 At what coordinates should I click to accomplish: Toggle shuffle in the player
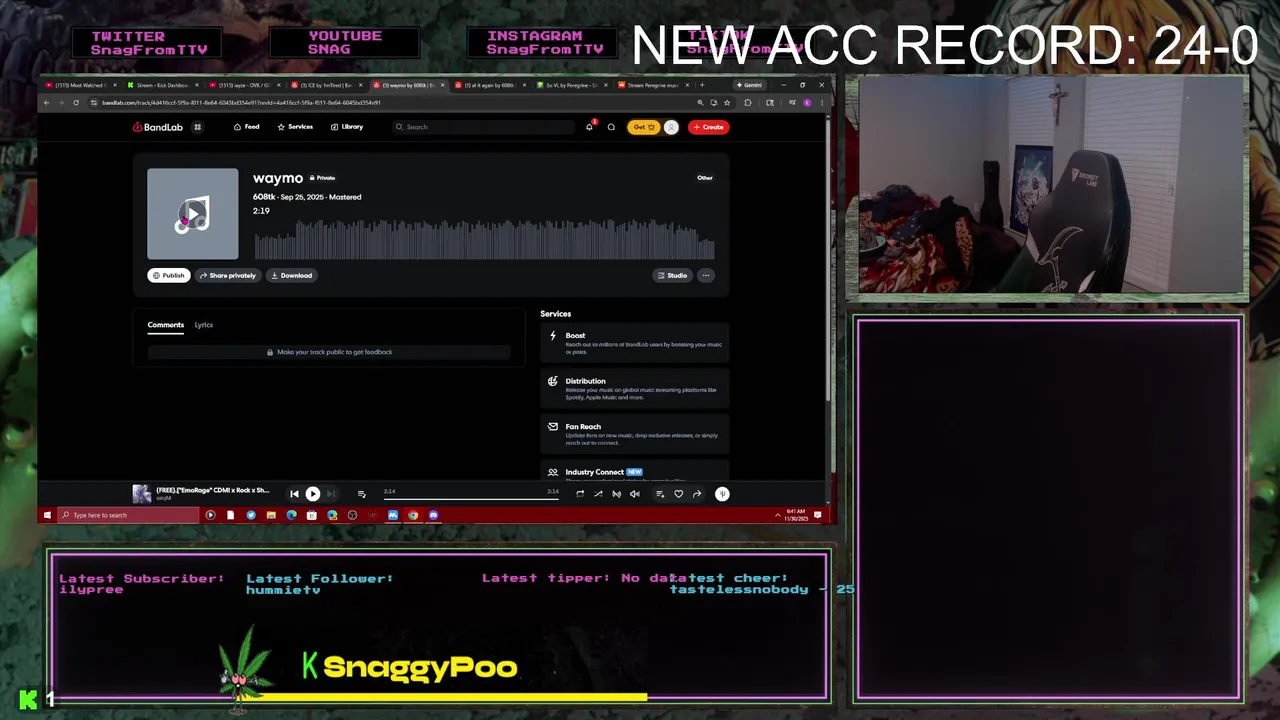click(x=598, y=494)
